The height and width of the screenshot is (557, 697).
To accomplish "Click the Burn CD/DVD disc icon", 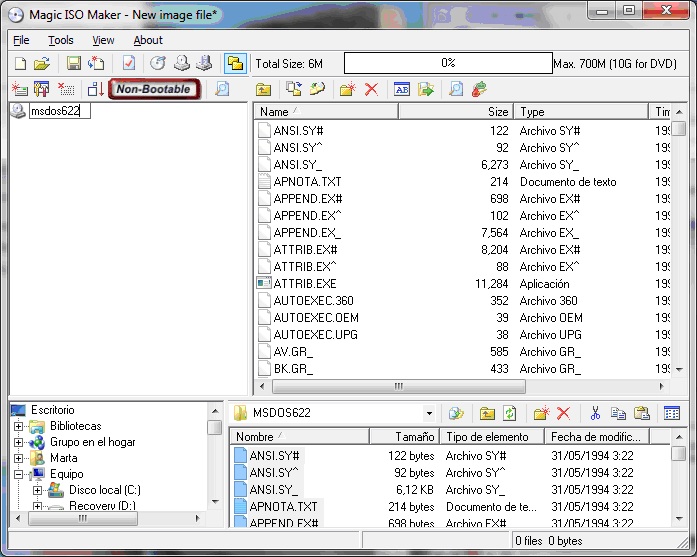I will pos(157,64).
